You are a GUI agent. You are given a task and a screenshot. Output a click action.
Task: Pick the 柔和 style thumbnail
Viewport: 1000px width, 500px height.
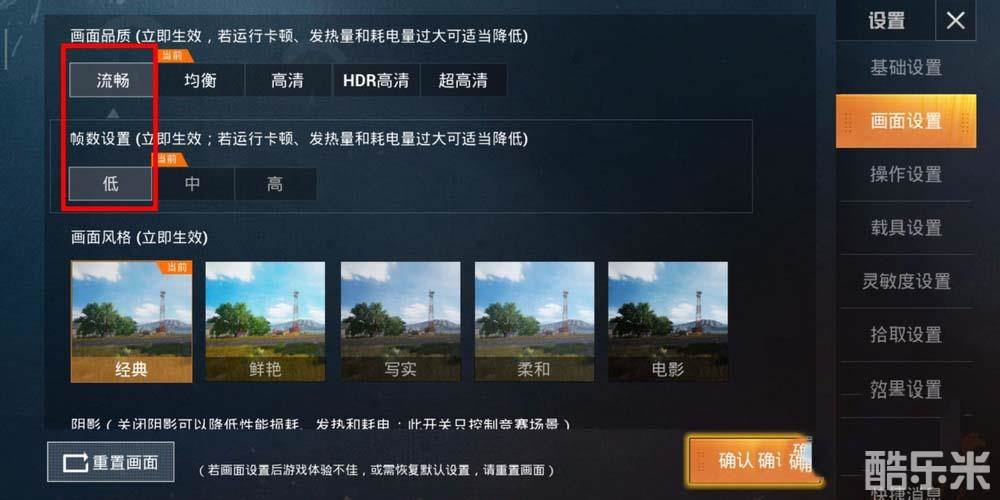(534, 321)
